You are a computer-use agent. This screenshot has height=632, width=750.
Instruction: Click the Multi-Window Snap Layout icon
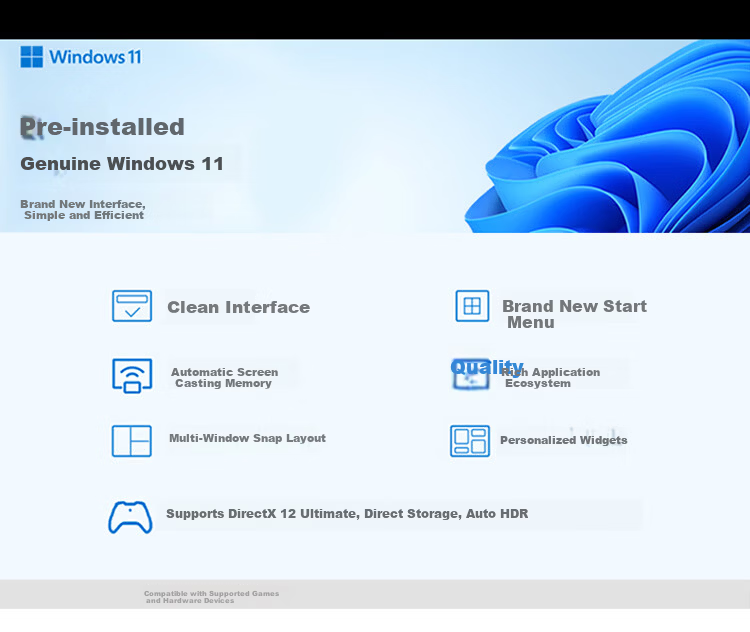coord(132,441)
